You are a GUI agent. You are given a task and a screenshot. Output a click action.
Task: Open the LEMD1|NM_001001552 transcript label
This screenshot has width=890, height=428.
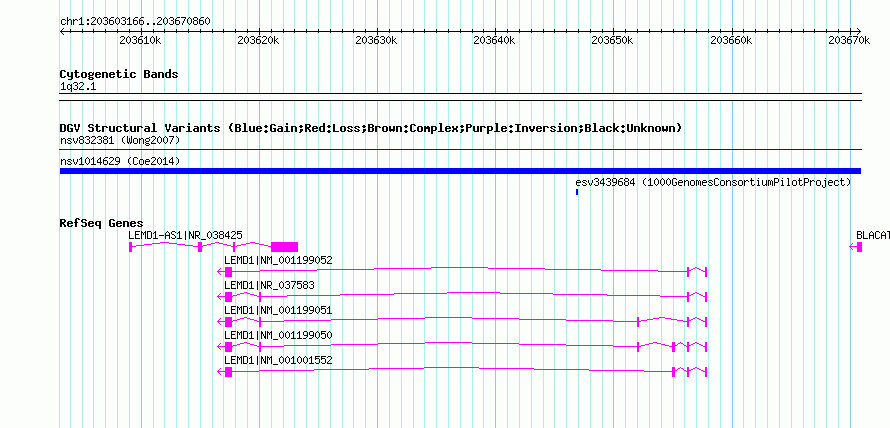pos(278,360)
